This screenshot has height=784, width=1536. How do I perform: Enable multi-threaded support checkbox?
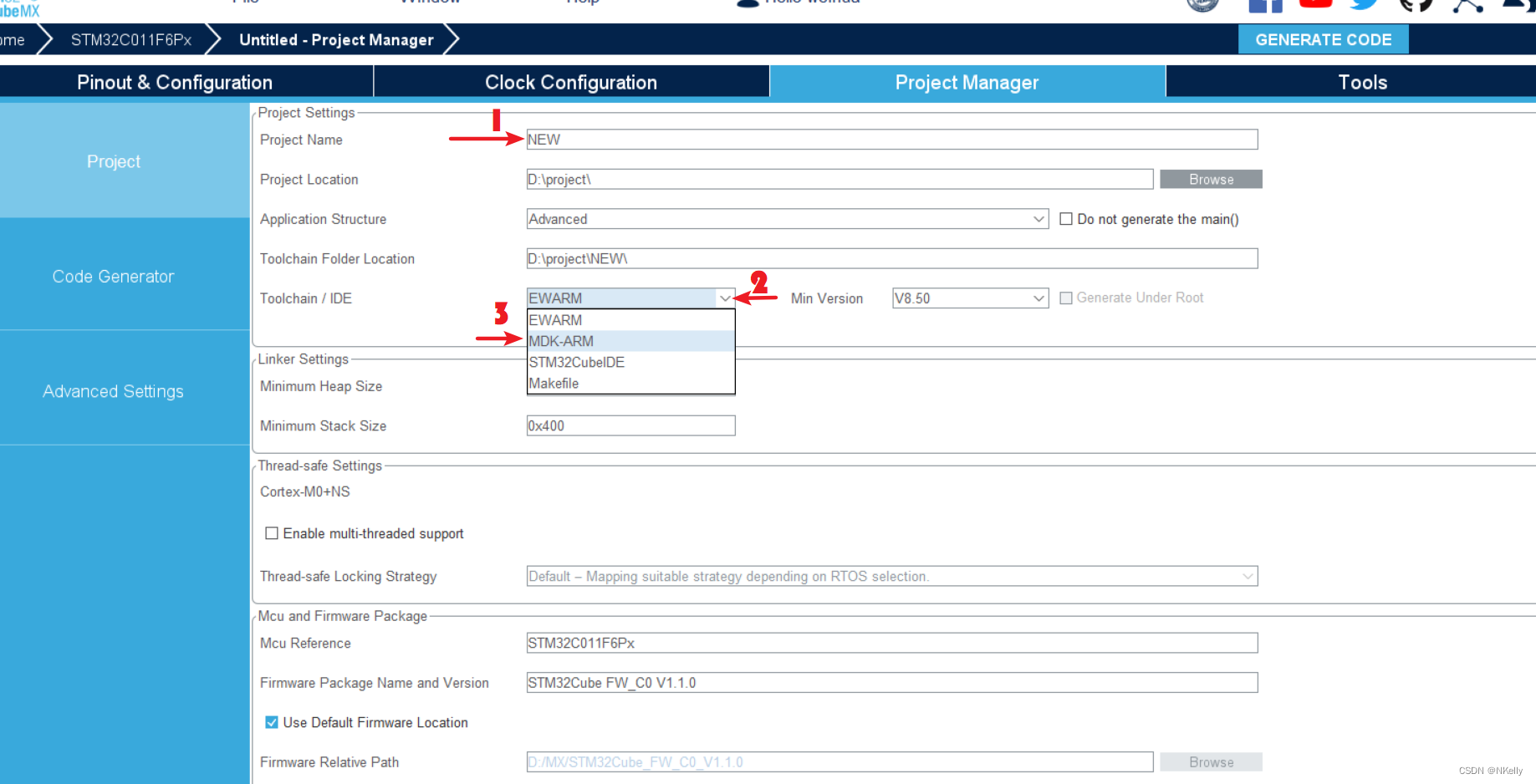point(272,533)
